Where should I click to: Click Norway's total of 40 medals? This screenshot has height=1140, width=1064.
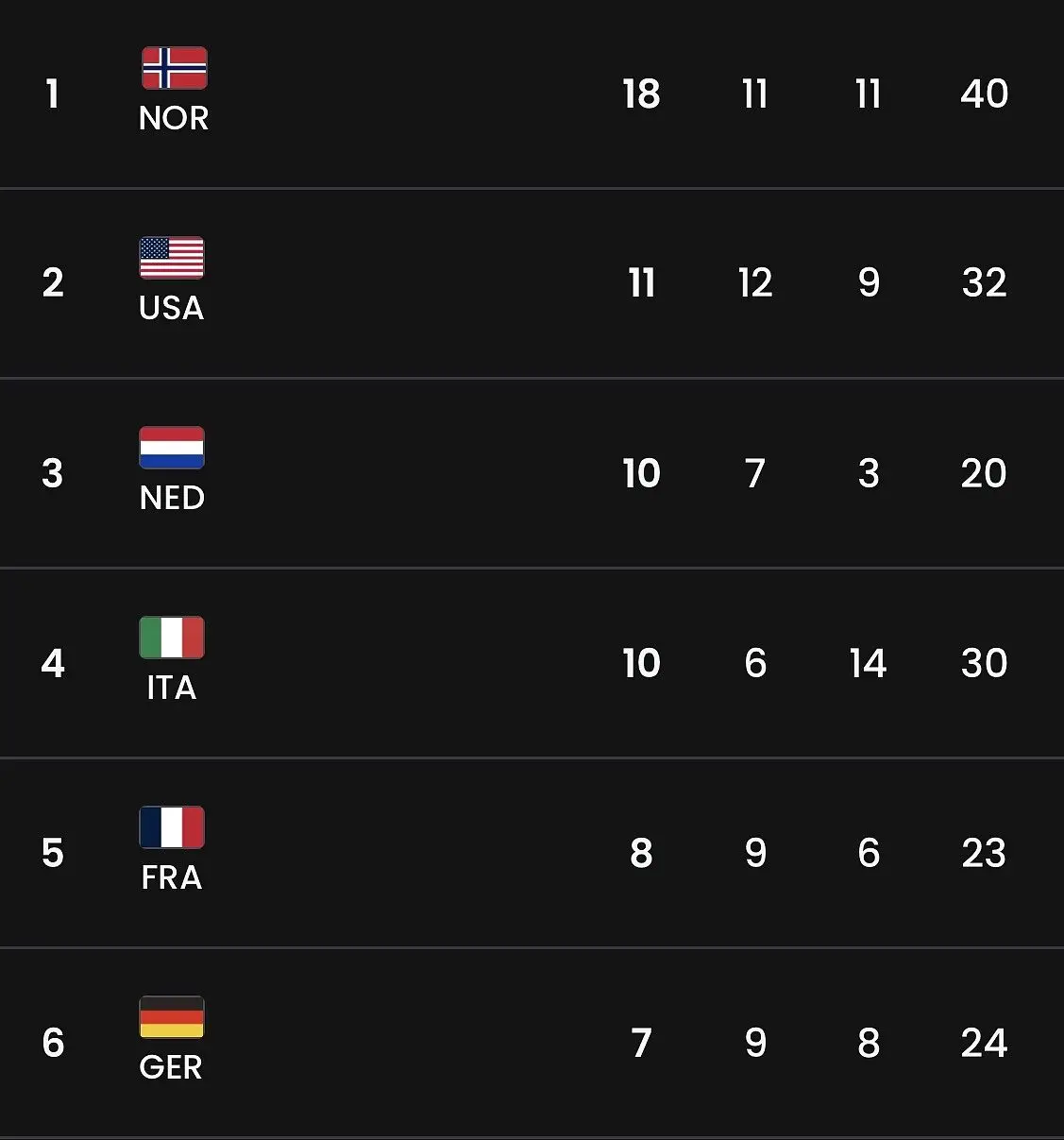tap(984, 94)
